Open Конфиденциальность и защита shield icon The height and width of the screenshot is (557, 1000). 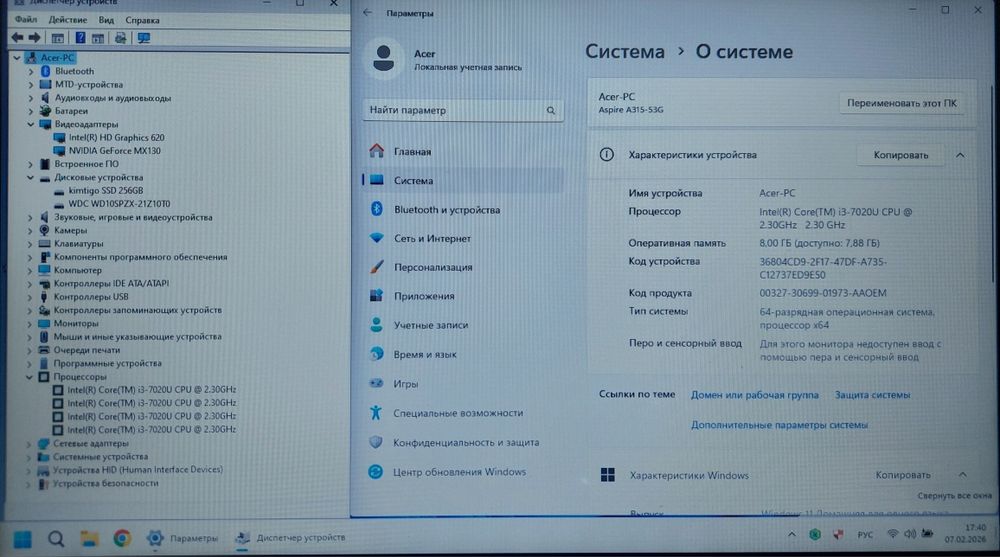[x=376, y=442]
